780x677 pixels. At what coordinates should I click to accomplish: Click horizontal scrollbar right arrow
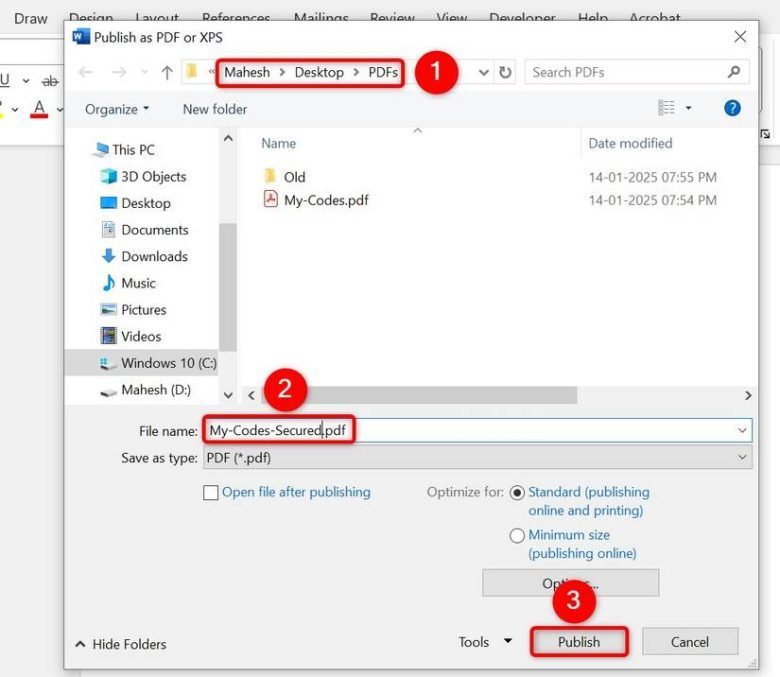pyautogui.click(x=748, y=395)
